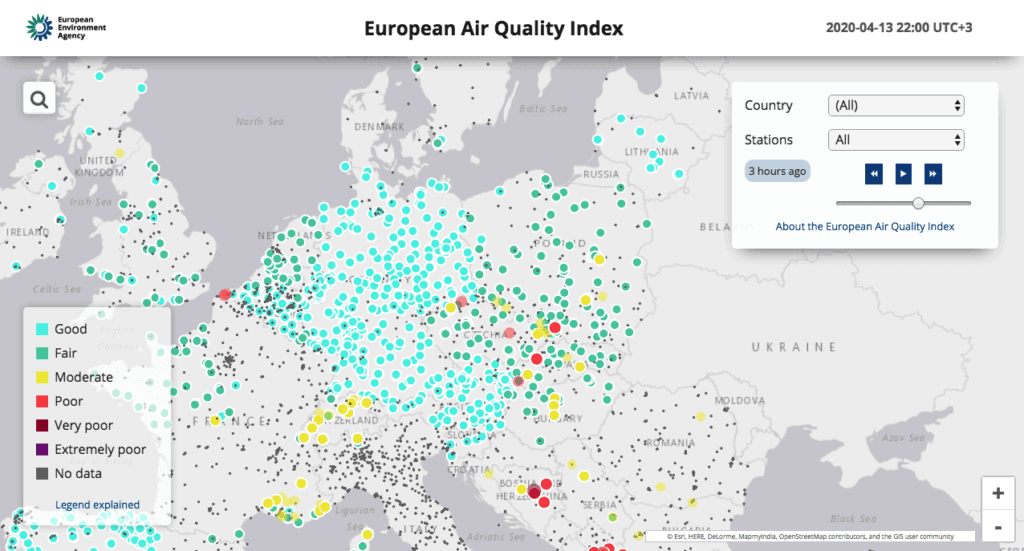
Task: Click the European Air Quality Index title
Action: coord(494,28)
